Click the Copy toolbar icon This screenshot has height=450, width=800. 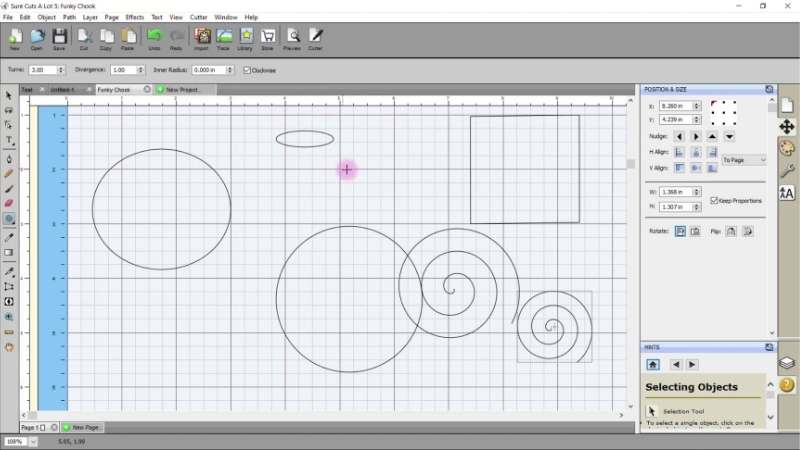[x=106, y=39]
